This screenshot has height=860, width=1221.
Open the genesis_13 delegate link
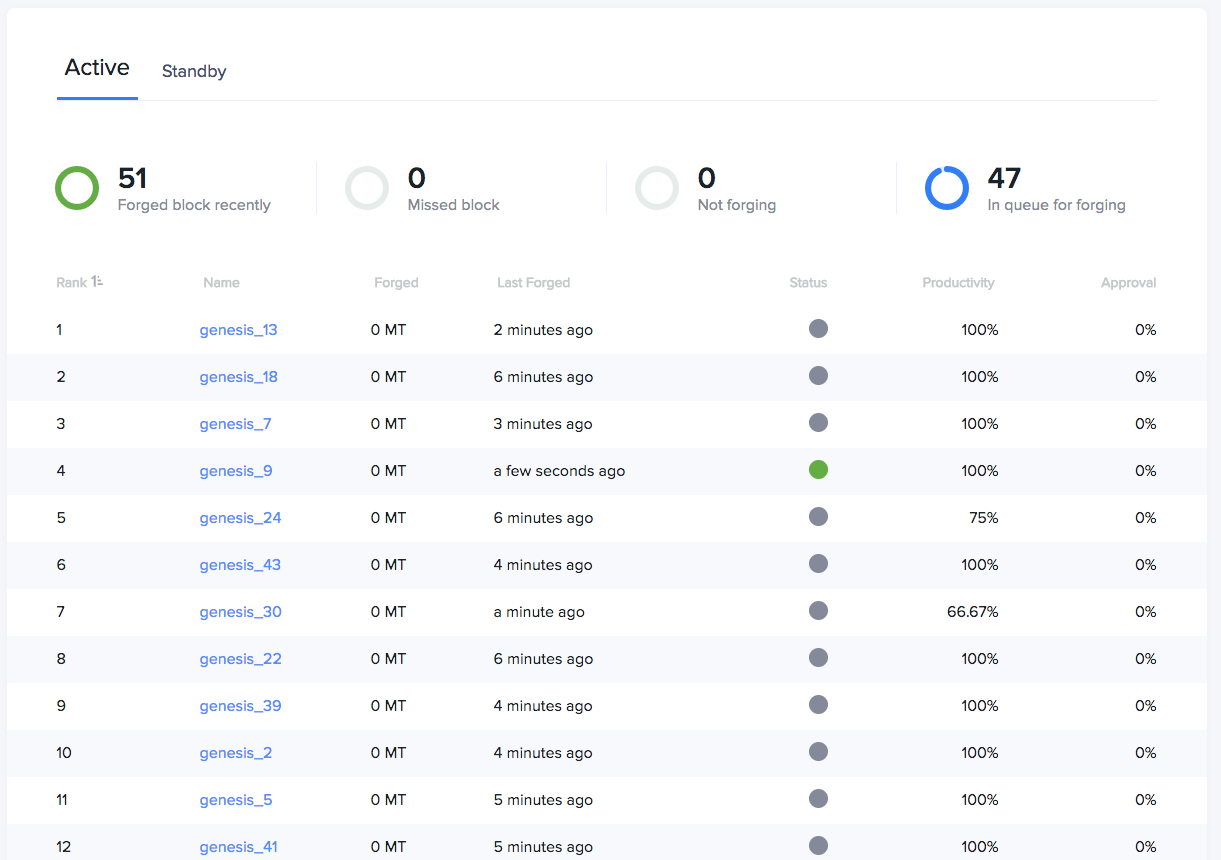click(x=238, y=330)
